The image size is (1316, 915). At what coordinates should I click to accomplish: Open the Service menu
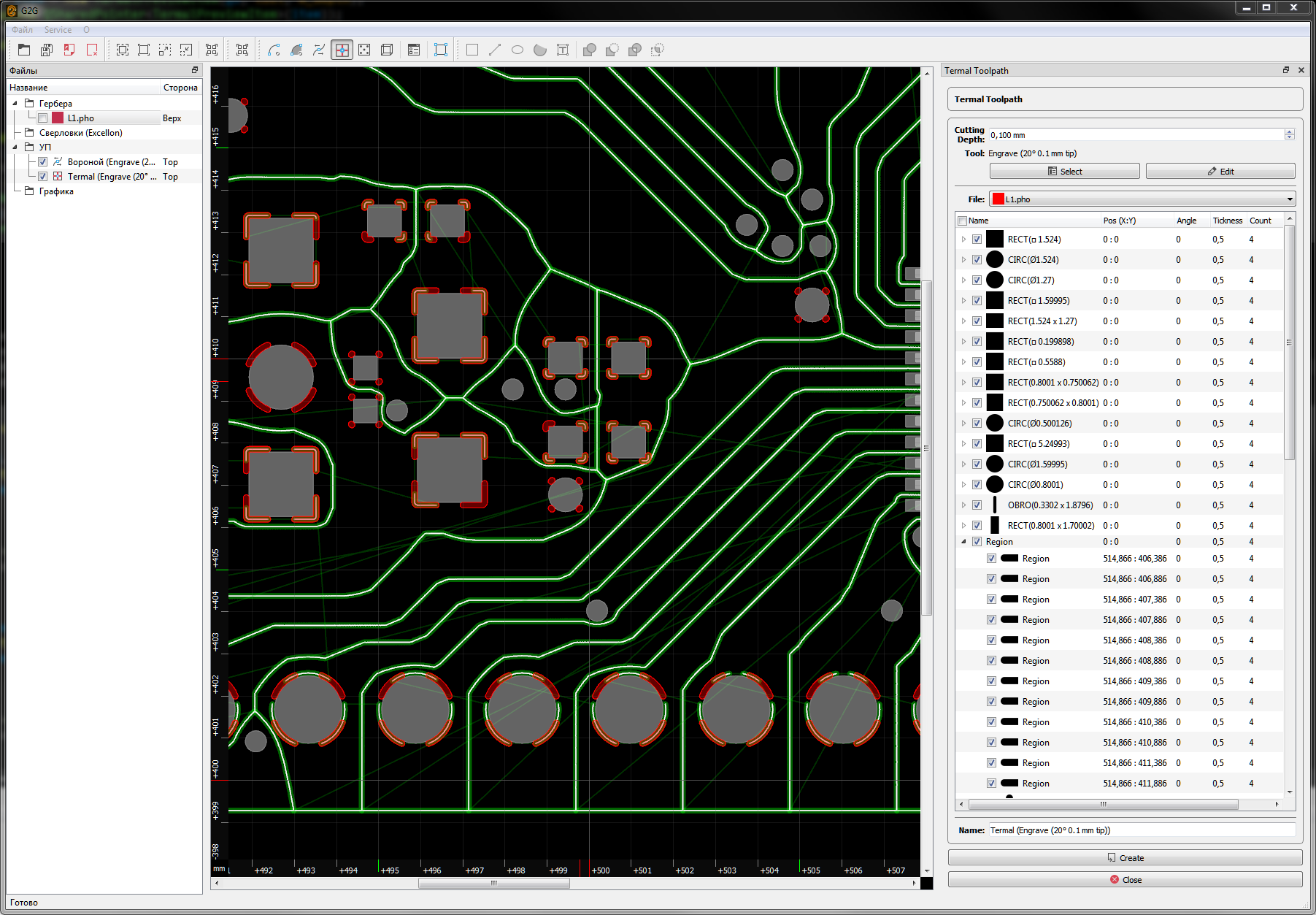pos(58,30)
